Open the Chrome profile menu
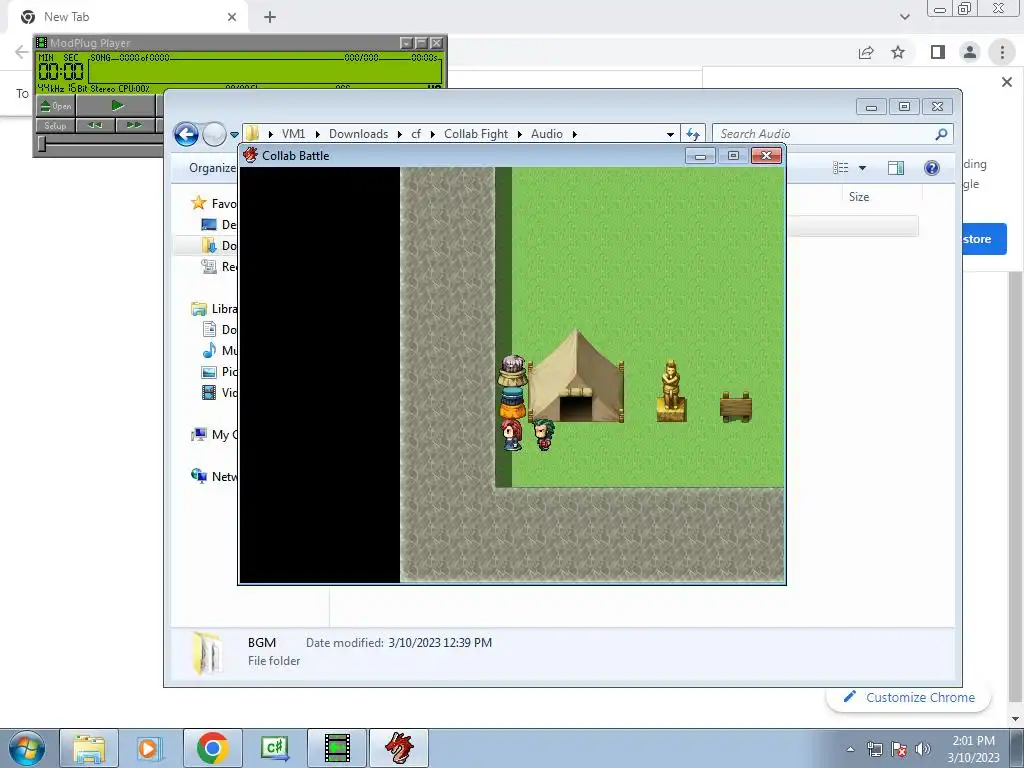Screen dimensions: 1024x768 point(970,52)
